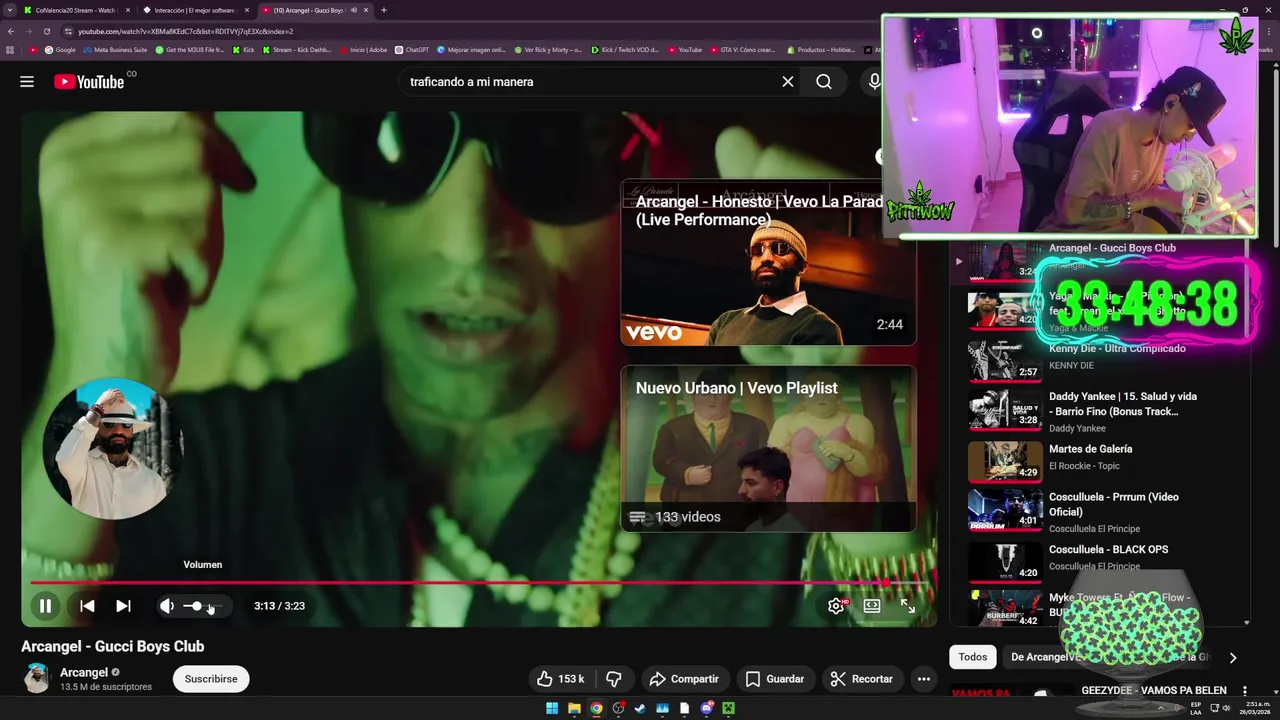Image resolution: width=1280 pixels, height=720 pixels.
Task: Open Arcangel channel avatar below video
Action: pos(37,678)
